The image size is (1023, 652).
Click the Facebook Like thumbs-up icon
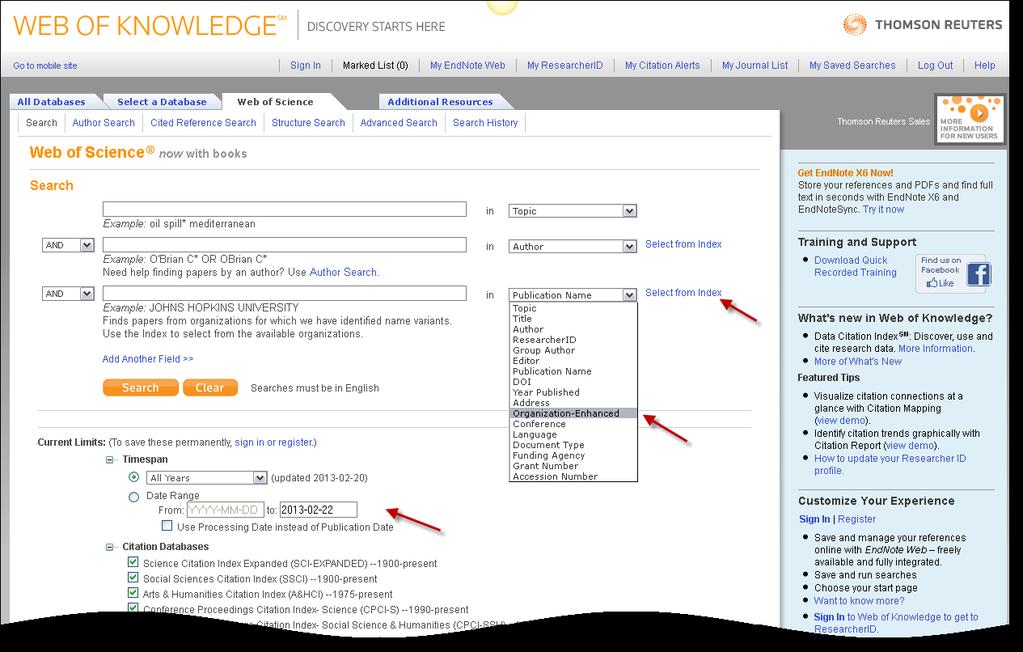pos(932,283)
